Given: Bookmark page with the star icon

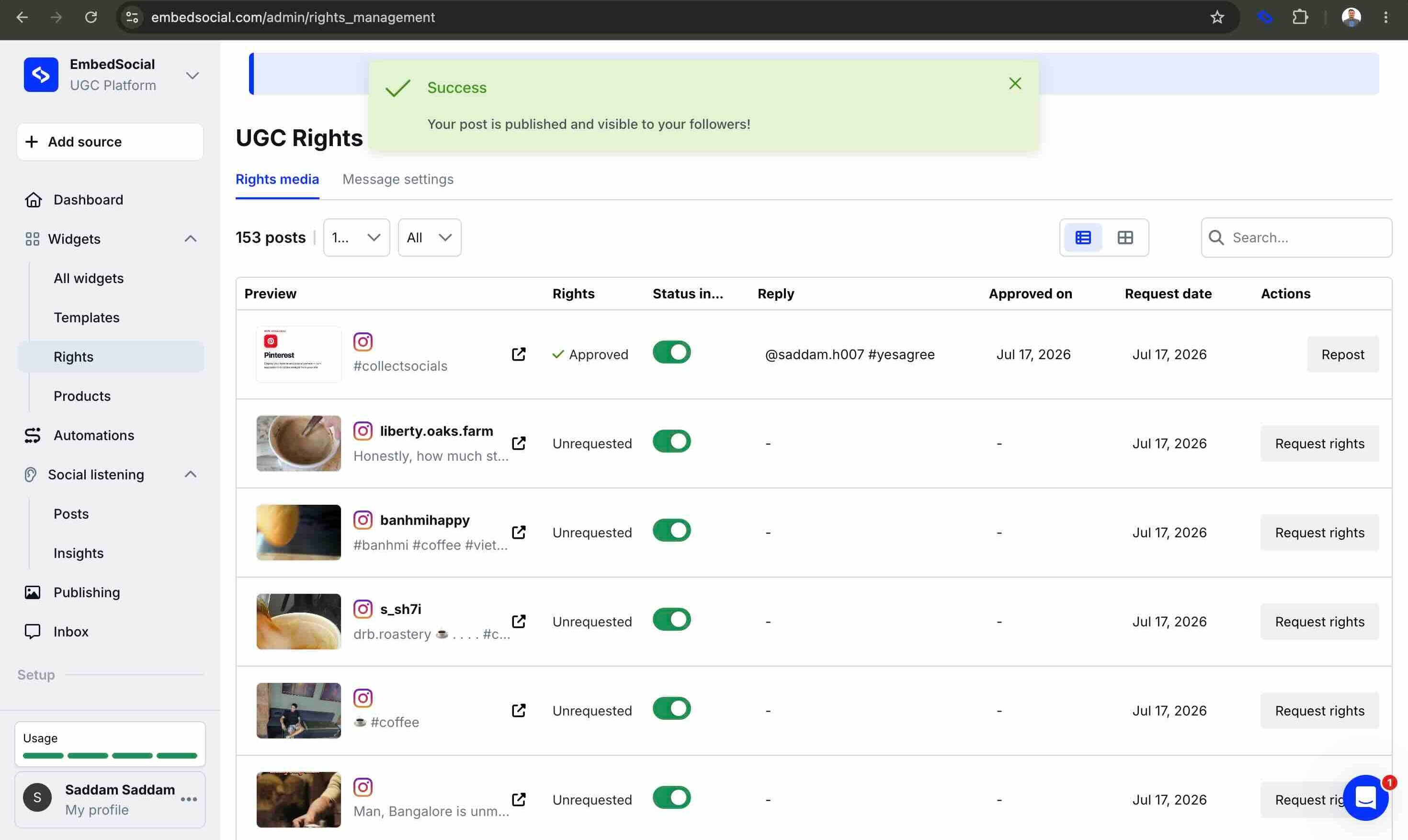Looking at the screenshot, I should [1217, 18].
